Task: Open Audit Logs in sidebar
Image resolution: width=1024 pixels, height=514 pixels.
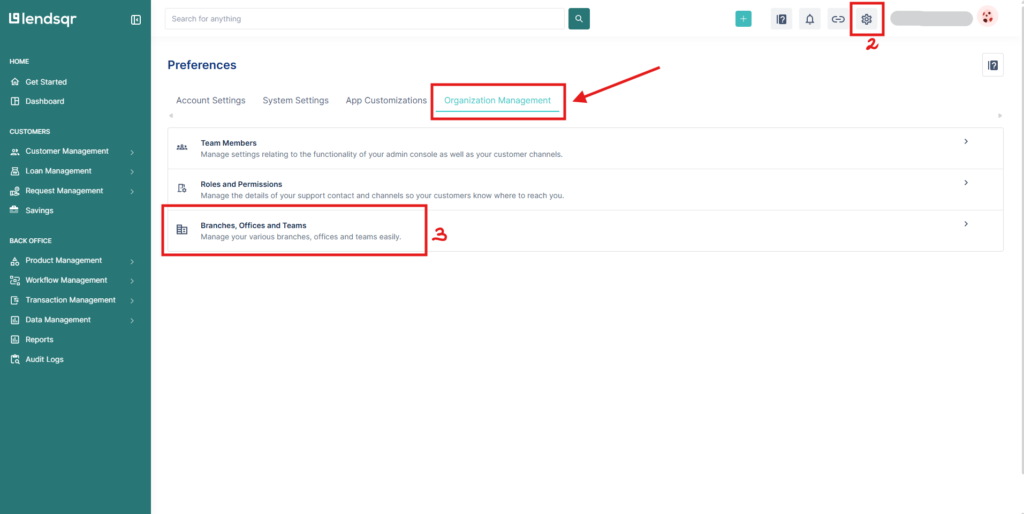Action: point(44,359)
